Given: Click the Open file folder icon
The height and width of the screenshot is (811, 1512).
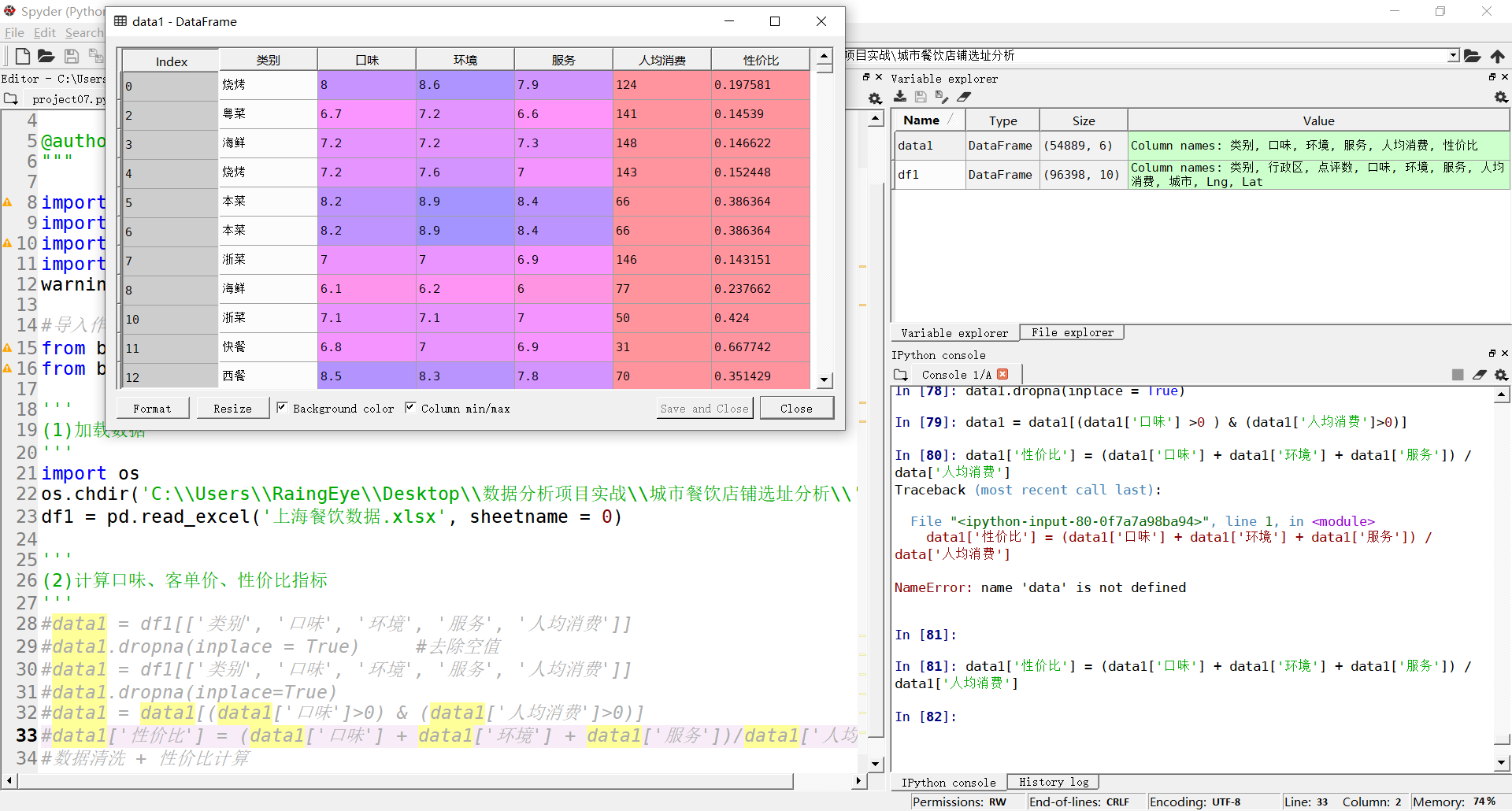Looking at the screenshot, I should pos(46,56).
